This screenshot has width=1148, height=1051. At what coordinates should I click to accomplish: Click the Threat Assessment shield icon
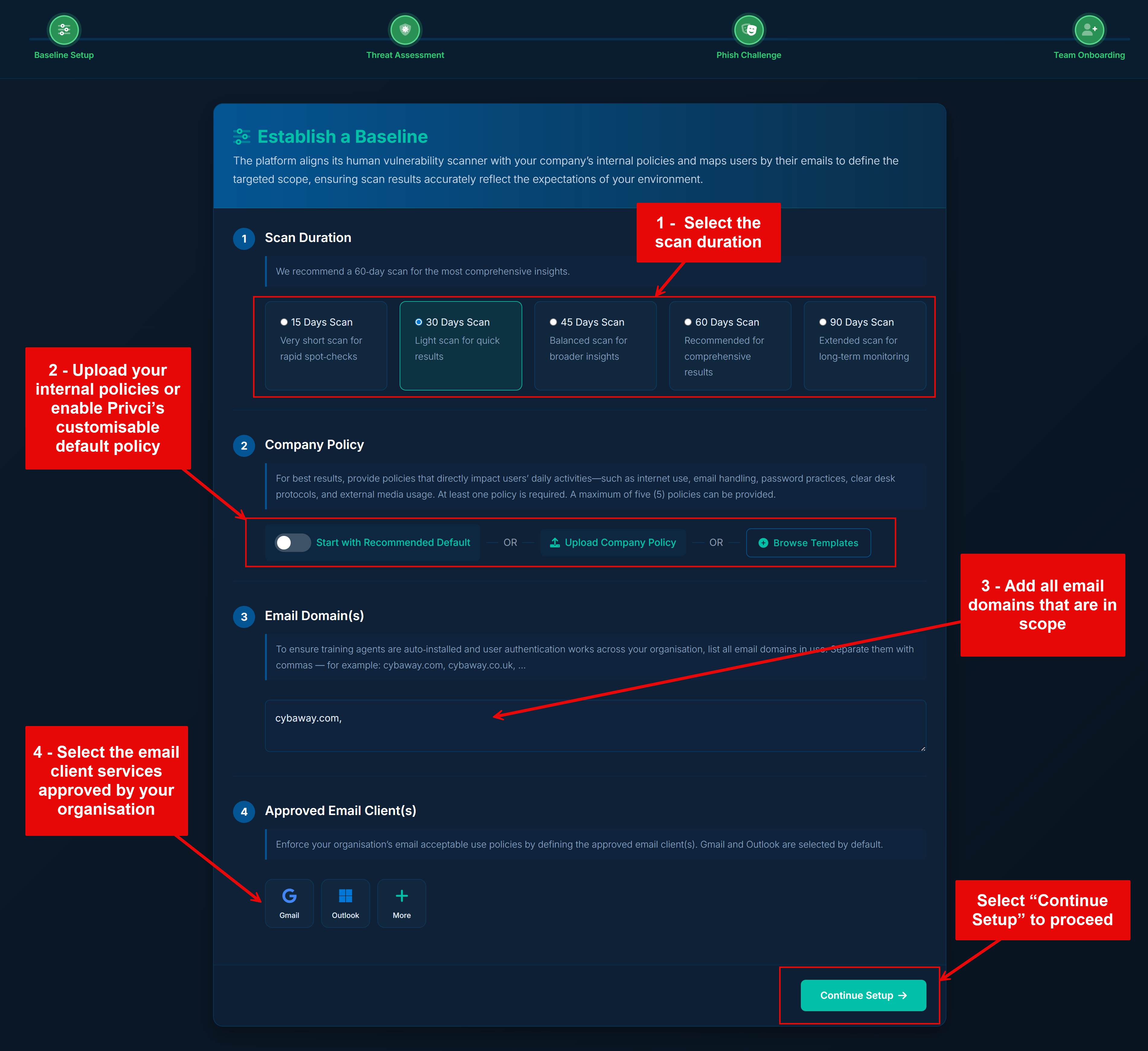click(405, 30)
